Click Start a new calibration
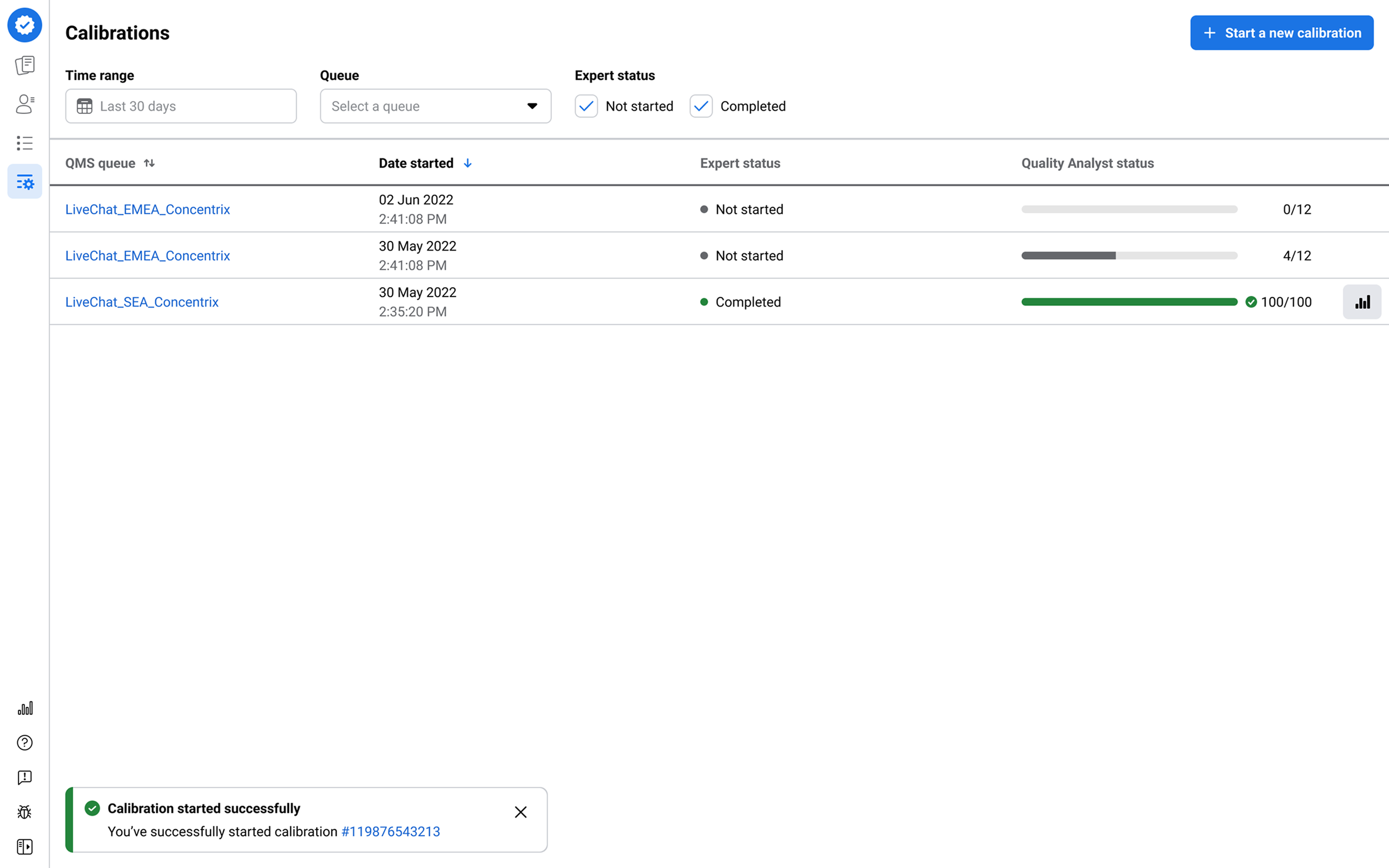Image resolution: width=1389 pixels, height=868 pixels. (1281, 33)
